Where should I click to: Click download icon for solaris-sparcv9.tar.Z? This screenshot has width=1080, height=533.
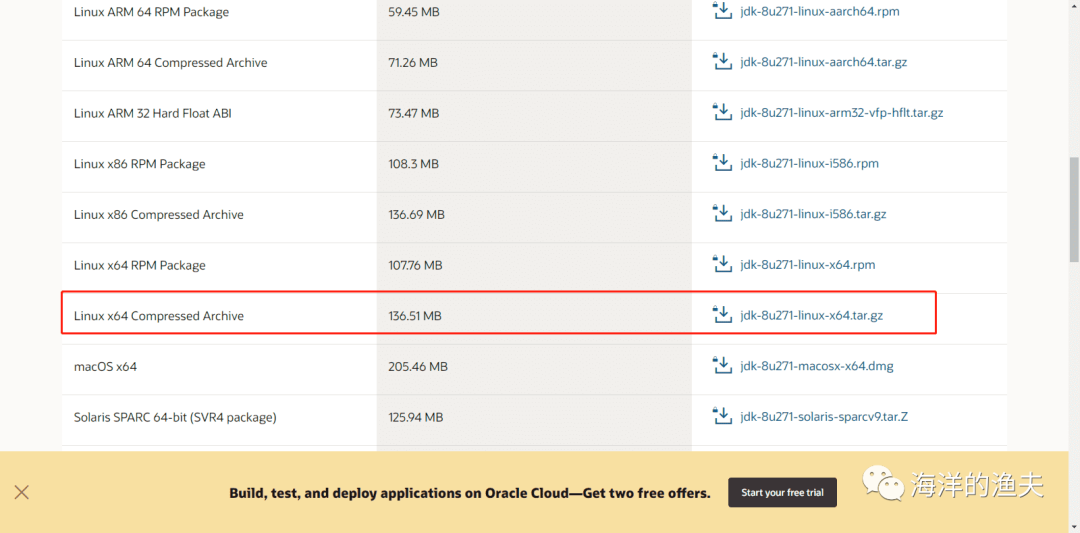coord(722,416)
